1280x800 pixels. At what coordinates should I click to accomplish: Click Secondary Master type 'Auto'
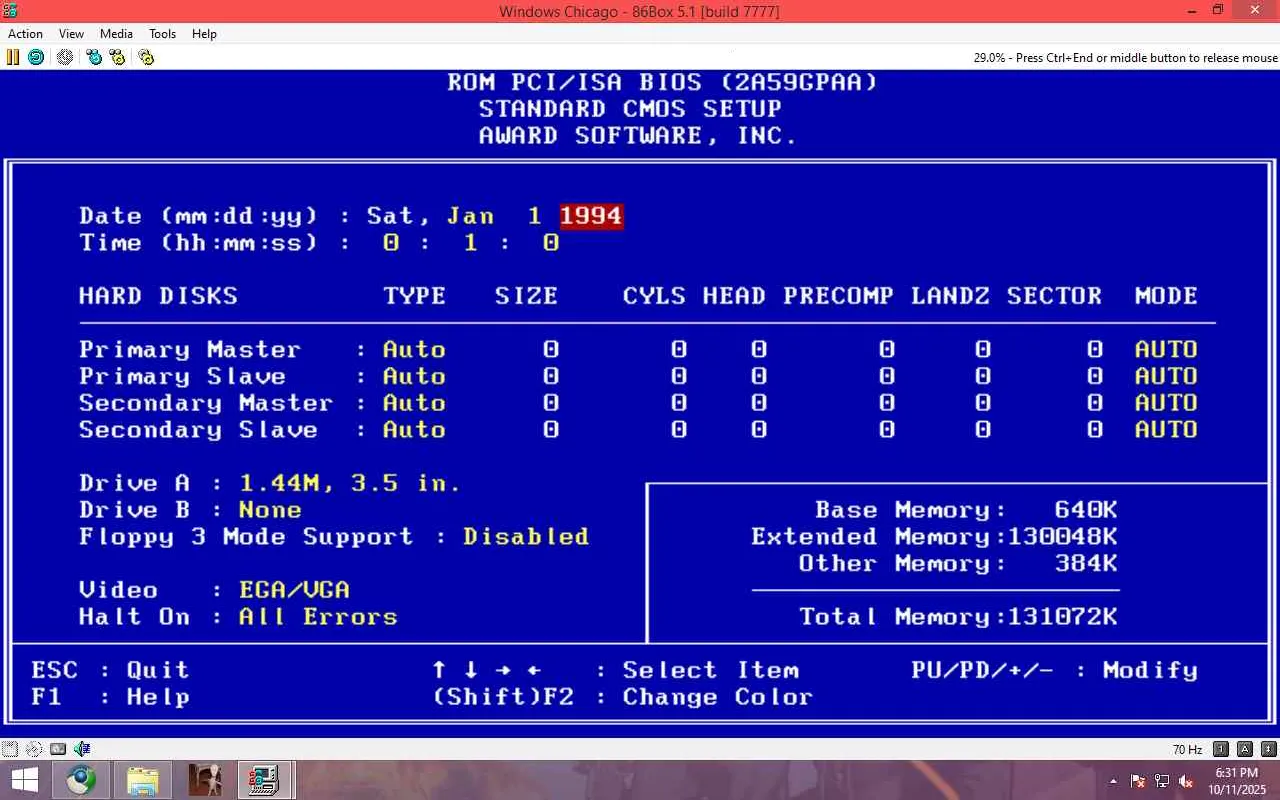click(414, 403)
